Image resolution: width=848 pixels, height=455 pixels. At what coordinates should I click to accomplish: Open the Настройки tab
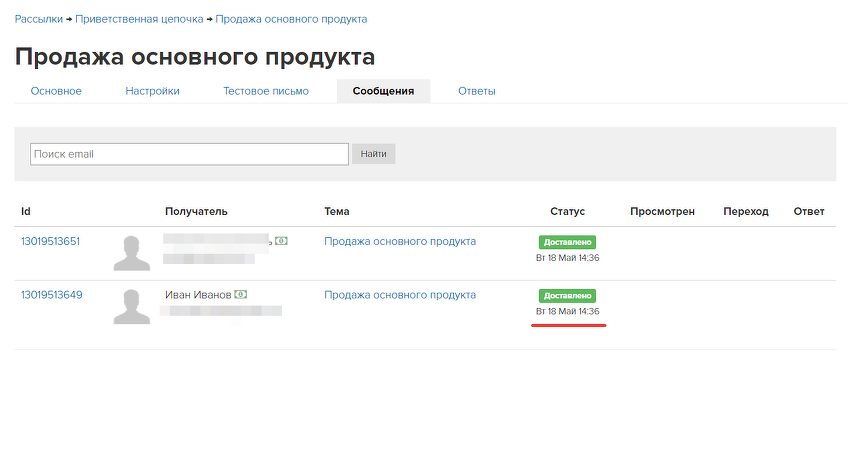coord(152,91)
